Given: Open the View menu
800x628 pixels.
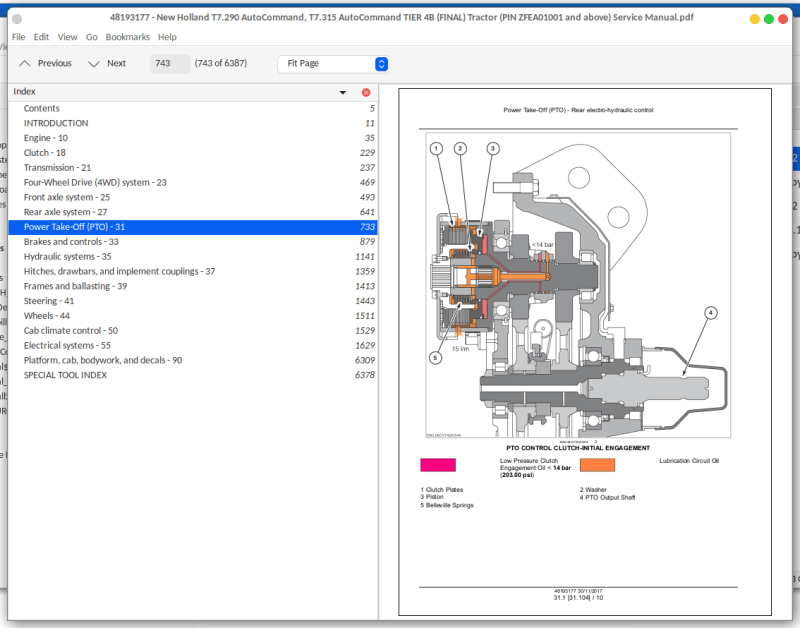Looking at the screenshot, I should 67,37.
